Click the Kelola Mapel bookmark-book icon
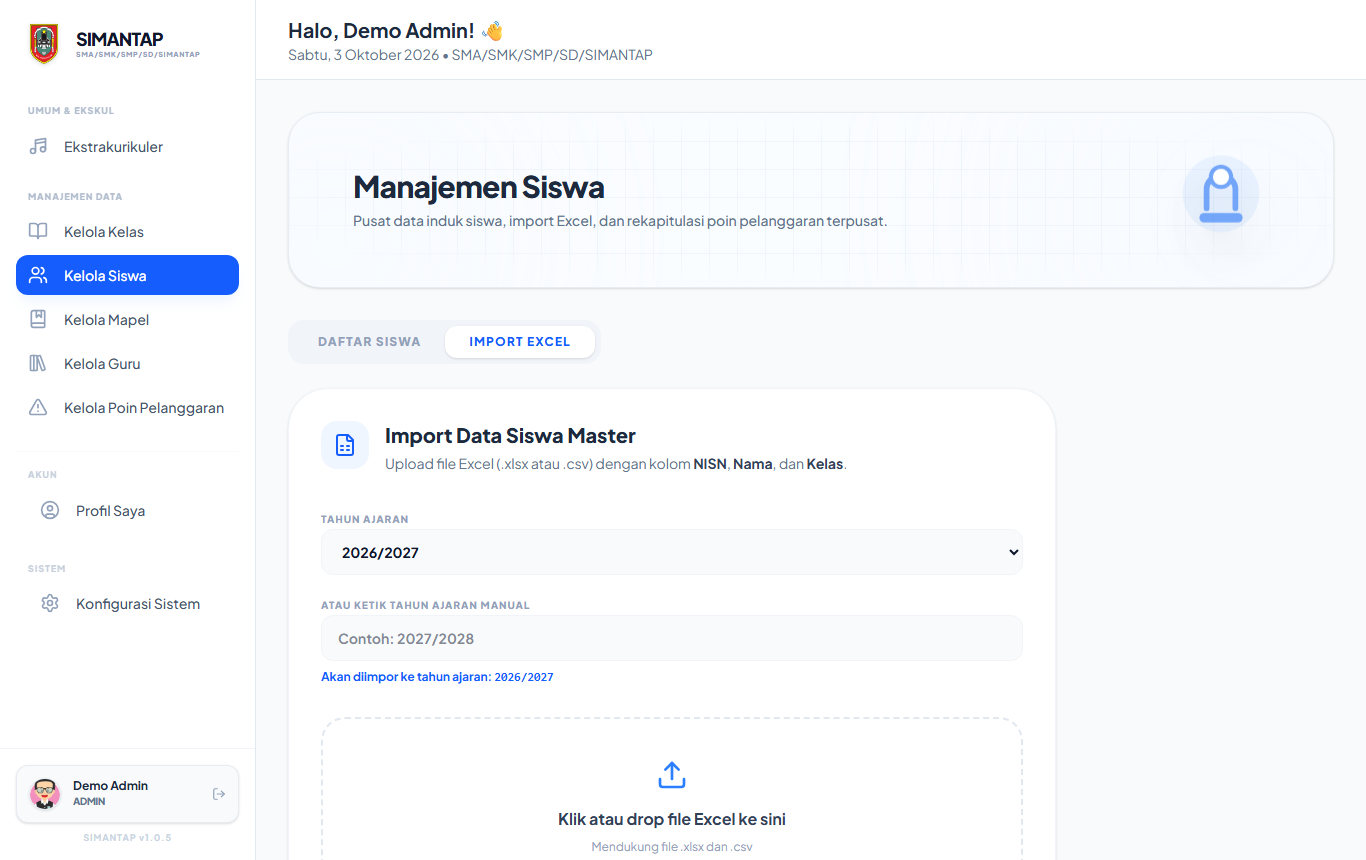 pyautogui.click(x=38, y=320)
